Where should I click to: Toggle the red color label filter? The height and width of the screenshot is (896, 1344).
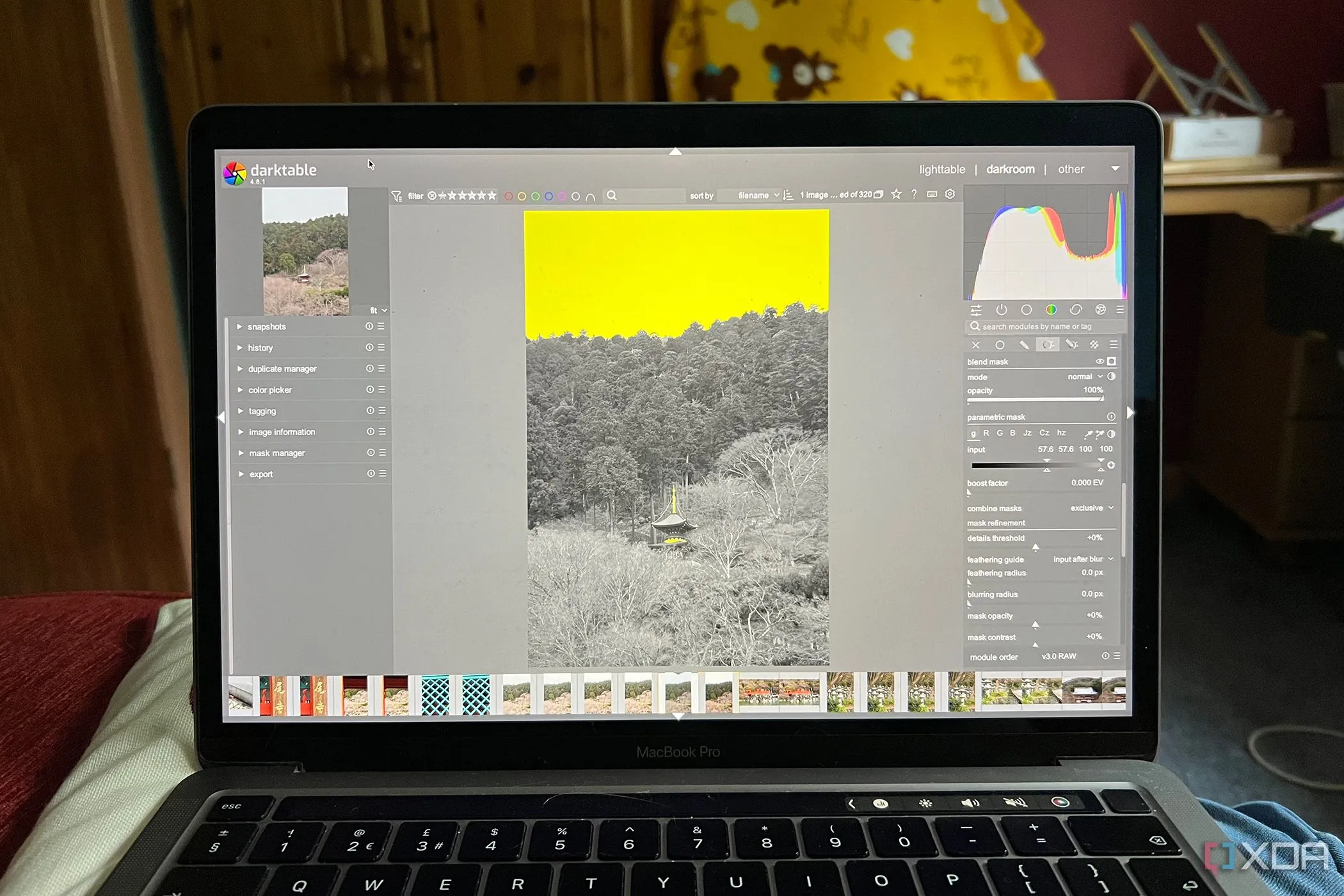508,196
